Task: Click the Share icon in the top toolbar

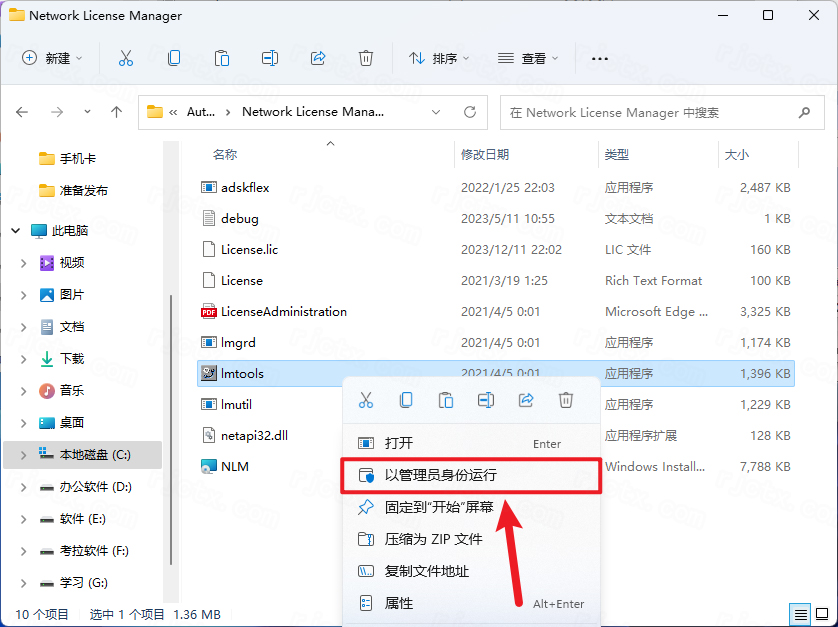Action: 318,58
